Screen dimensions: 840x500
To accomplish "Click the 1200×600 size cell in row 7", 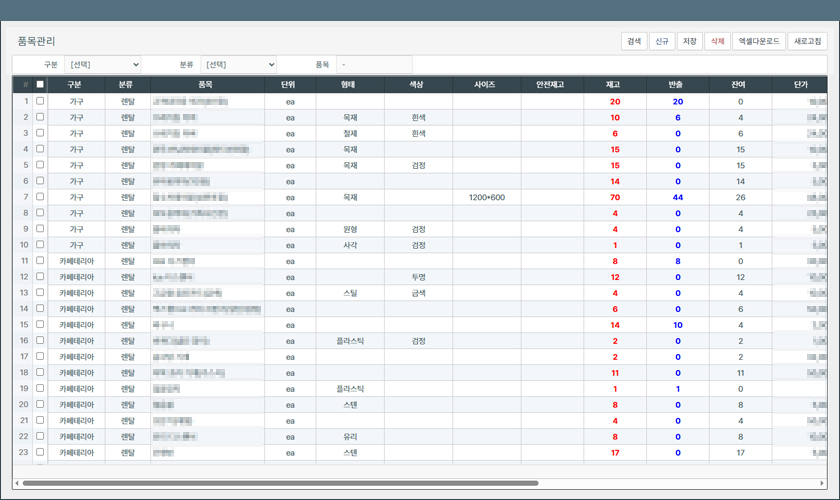I will (x=486, y=197).
